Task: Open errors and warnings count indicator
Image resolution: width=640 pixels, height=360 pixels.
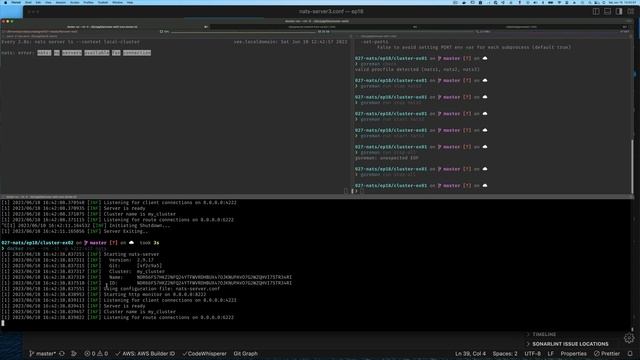Action: pos(96,353)
